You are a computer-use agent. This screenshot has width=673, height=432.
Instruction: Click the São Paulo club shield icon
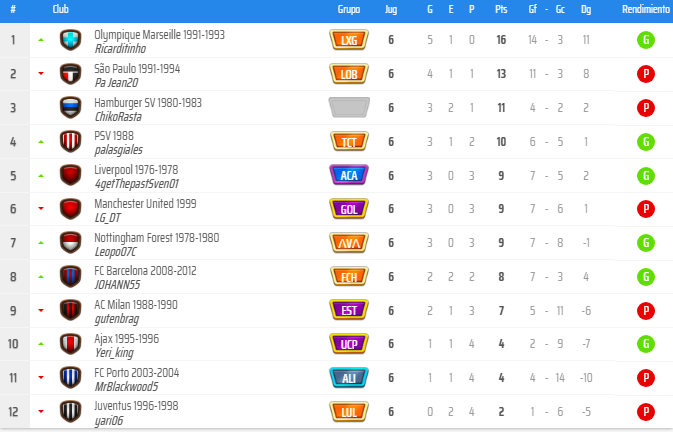tap(70, 74)
